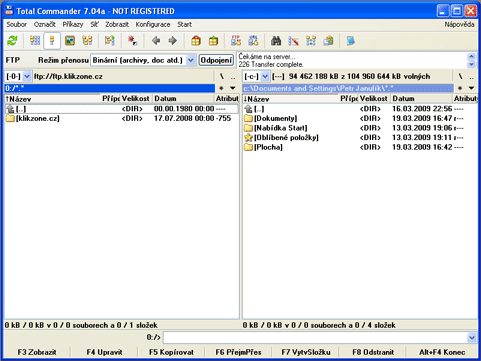Viewport: 481px width, 361px height.
Task: Click the klikzone.cz folder icon
Action: click(x=10, y=118)
